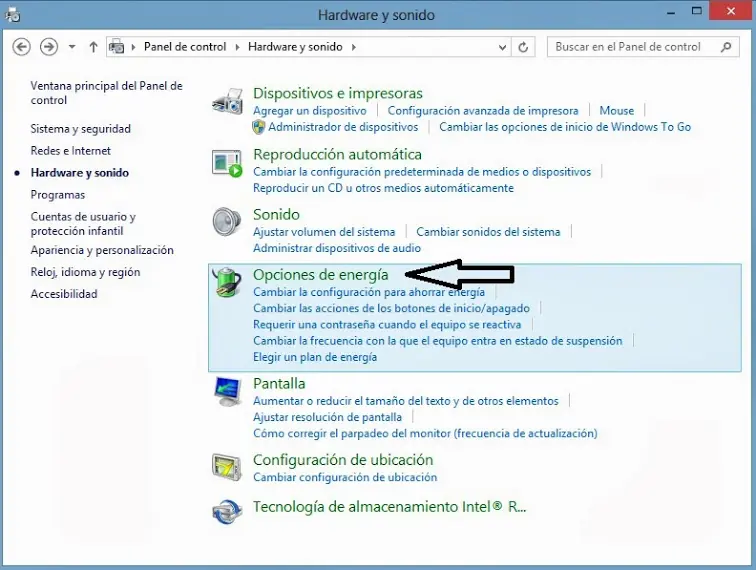The width and height of the screenshot is (756, 570).
Task: Open the Dispositivos e impresoras heading
Action: pos(338,93)
